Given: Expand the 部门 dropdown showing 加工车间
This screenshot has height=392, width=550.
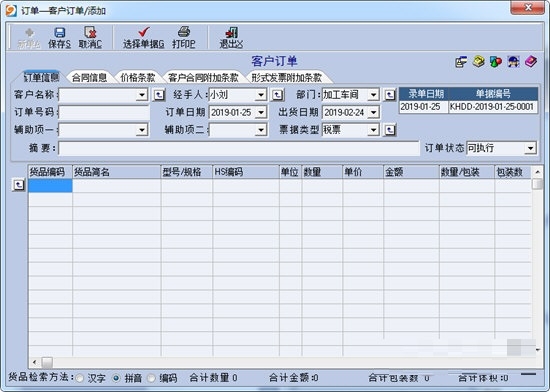Looking at the screenshot, I should pyautogui.click(x=373, y=95).
